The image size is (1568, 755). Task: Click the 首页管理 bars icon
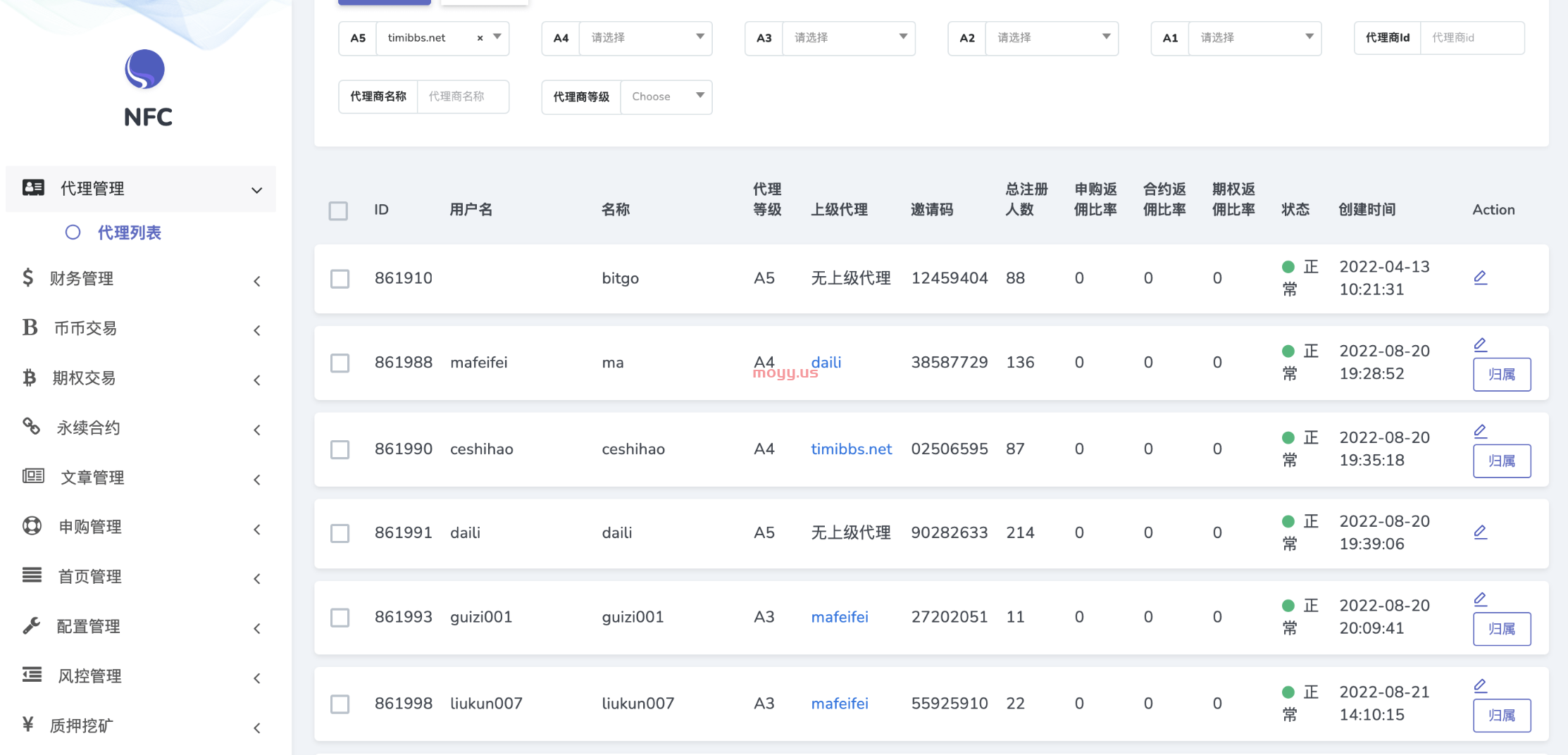(x=32, y=575)
